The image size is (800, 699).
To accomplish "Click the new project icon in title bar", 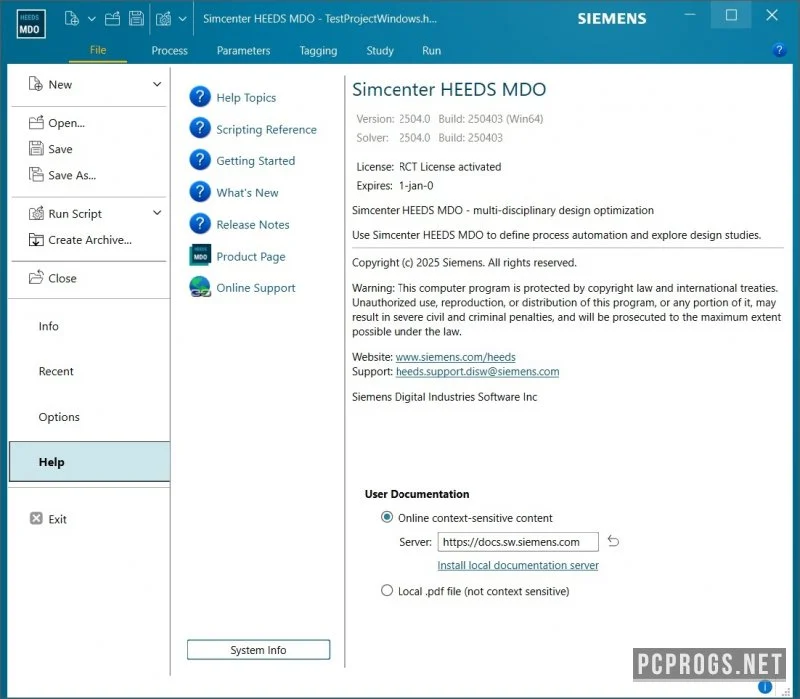I will point(71,19).
